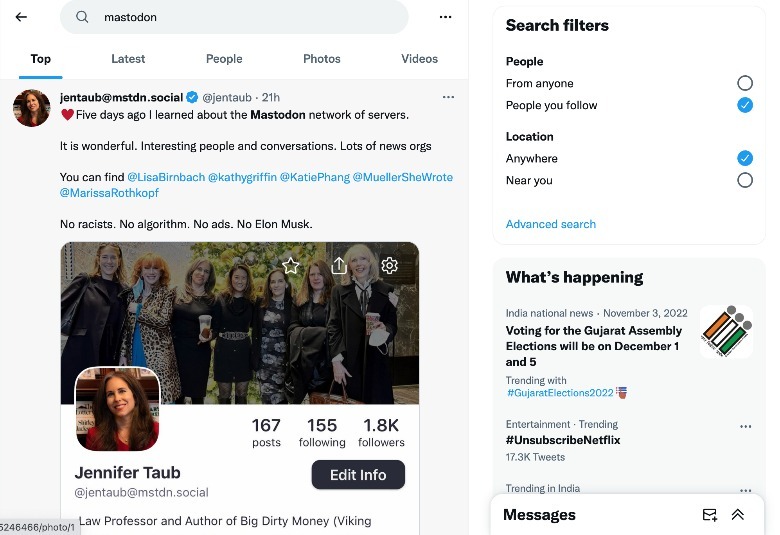Select the 'From anyone' radio option

(744, 83)
